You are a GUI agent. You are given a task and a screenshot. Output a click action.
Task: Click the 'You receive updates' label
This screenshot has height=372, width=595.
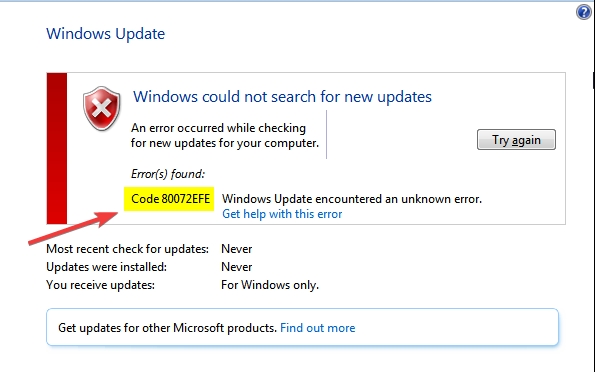point(101,285)
